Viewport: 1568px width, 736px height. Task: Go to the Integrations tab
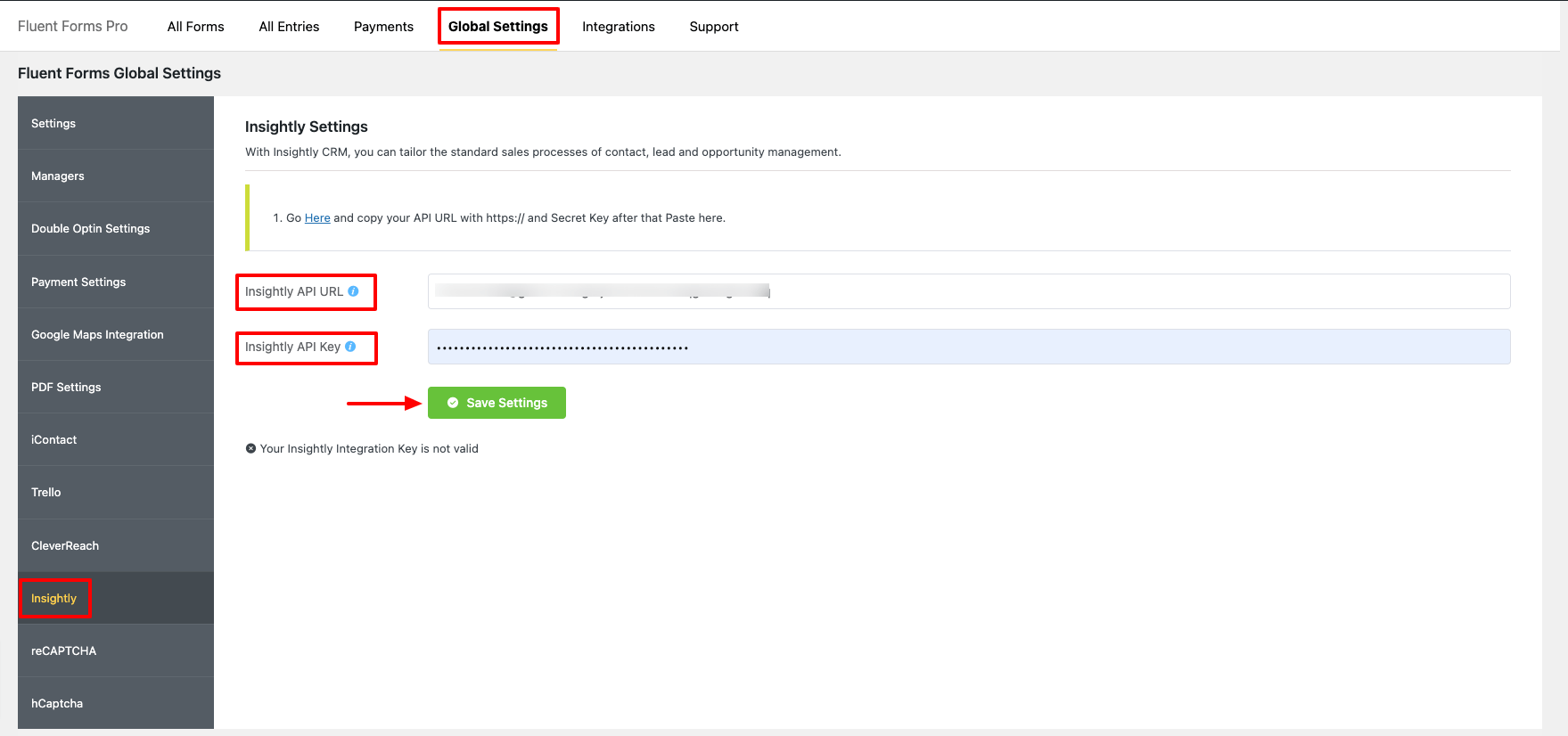click(619, 27)
